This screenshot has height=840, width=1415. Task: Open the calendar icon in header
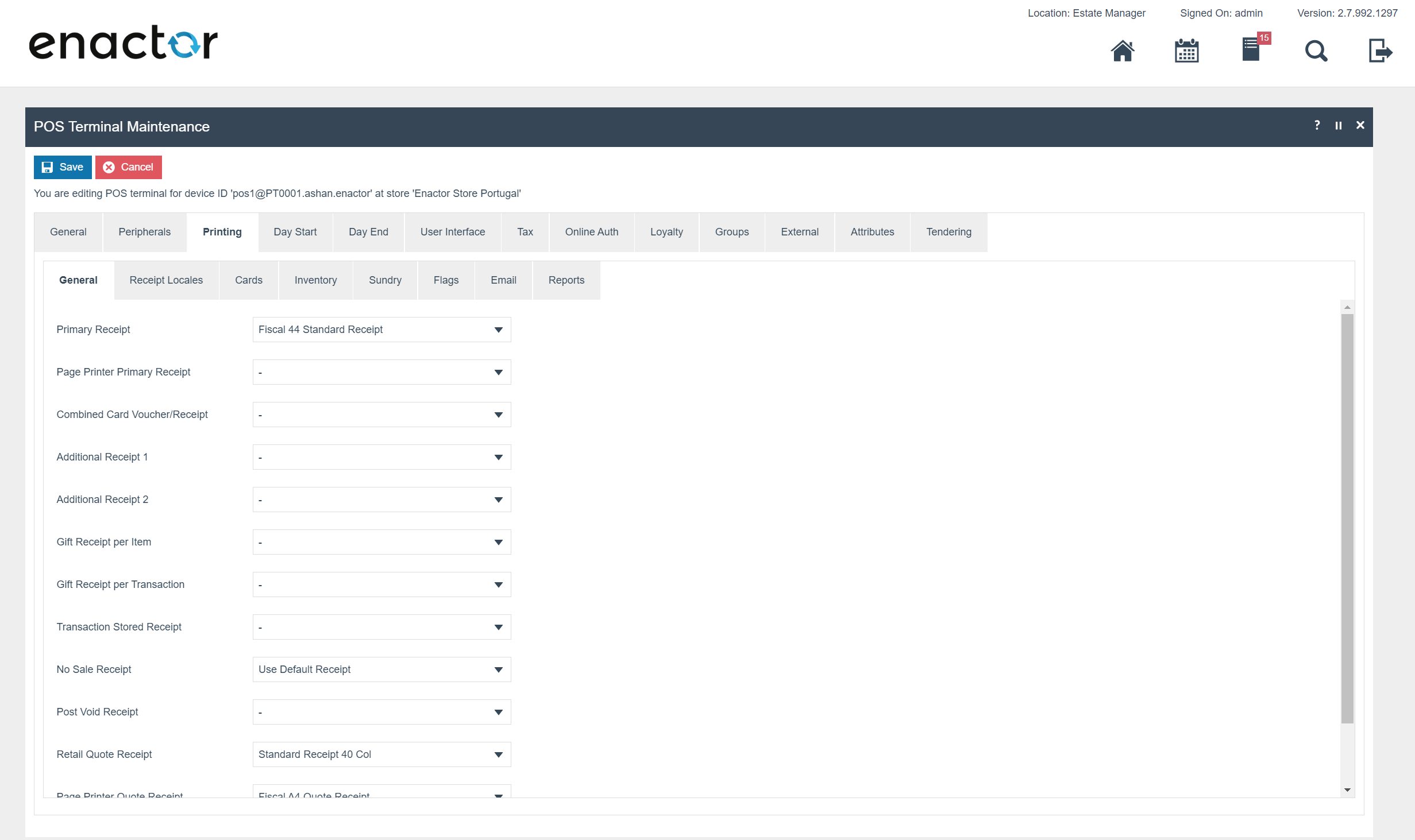coord(1186,51)
